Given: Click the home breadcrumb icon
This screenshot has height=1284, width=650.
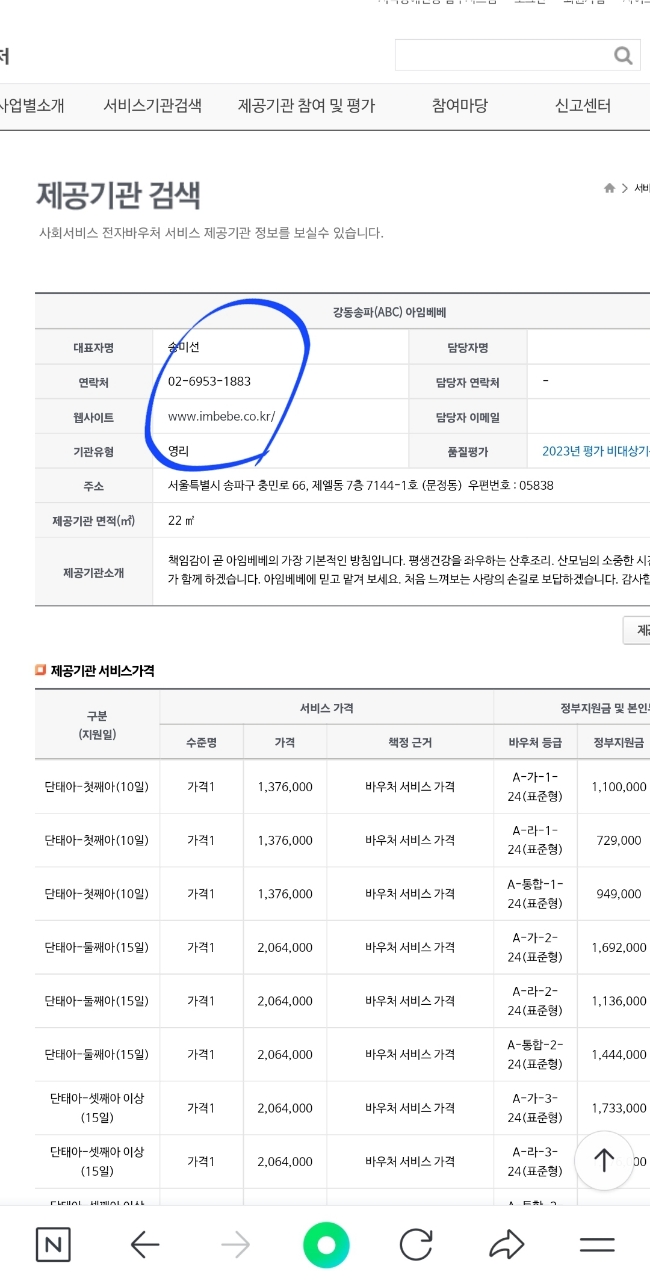Looking at the screenshot, I should click(x=609, y=188).
